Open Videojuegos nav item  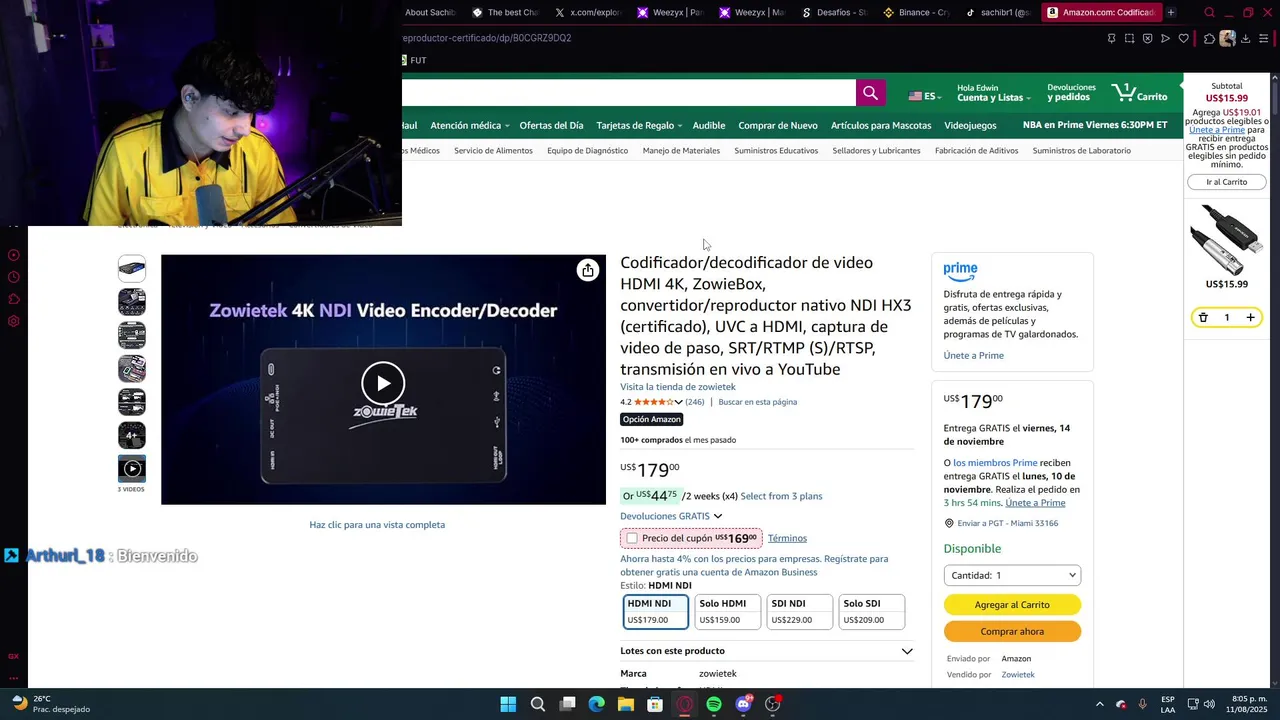coord(970,125)
